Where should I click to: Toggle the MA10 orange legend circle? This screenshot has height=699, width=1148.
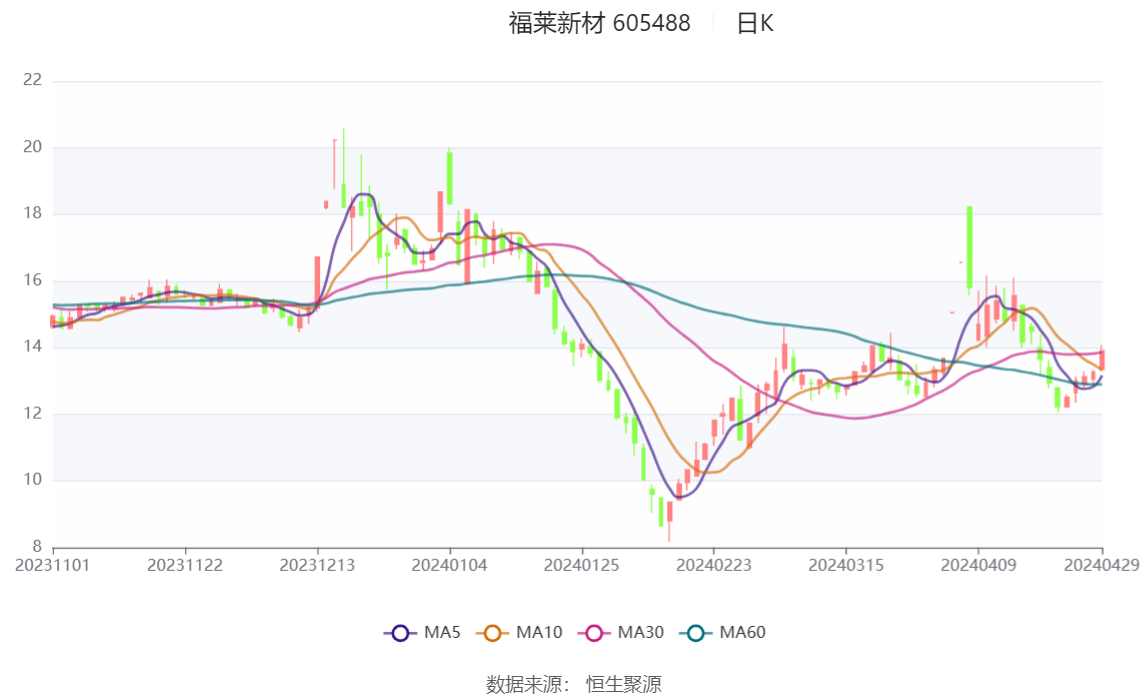click(x=493, y=633)
